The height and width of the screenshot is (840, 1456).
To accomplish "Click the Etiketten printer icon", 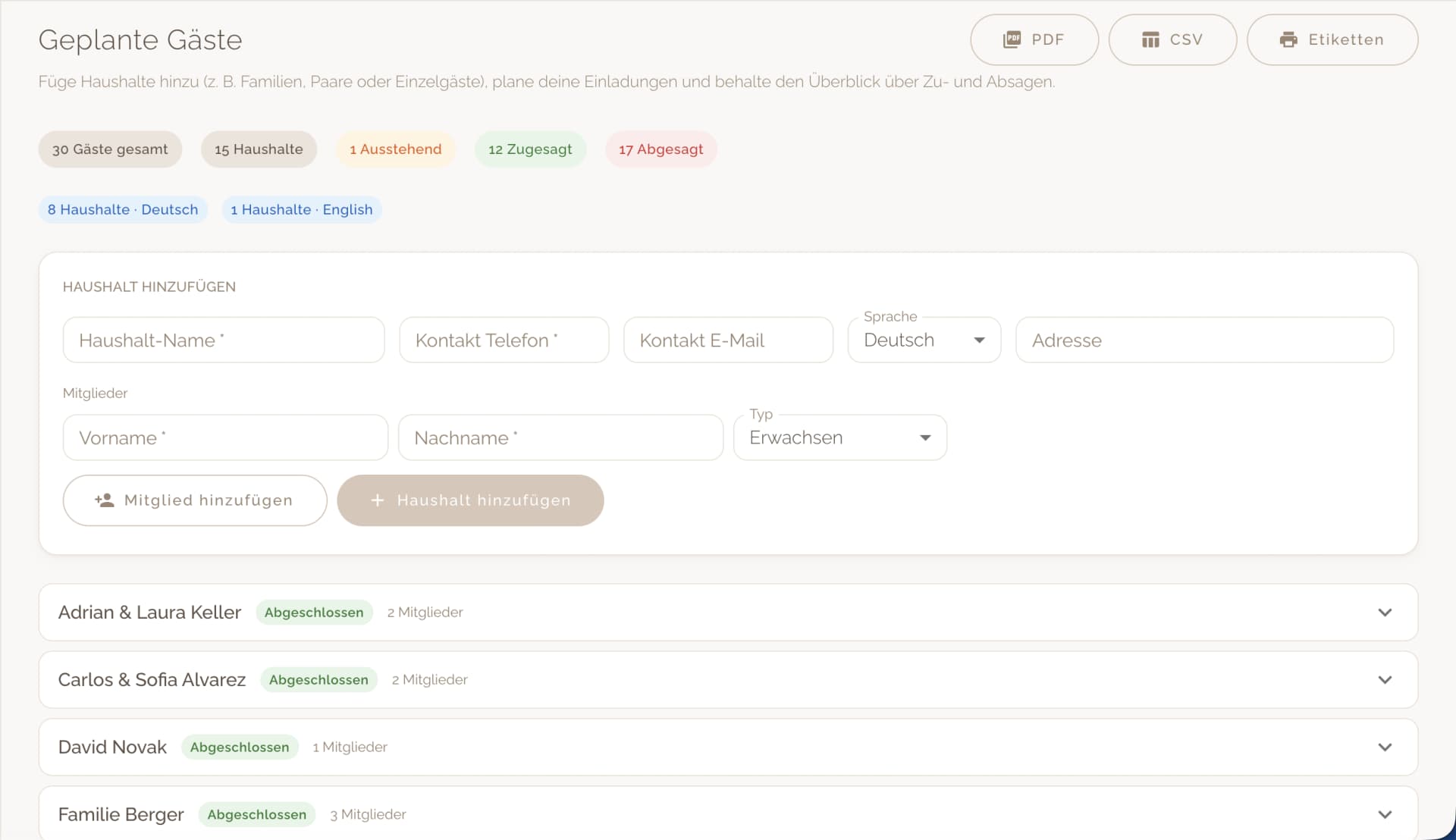I will click(x=1288, y=39).
